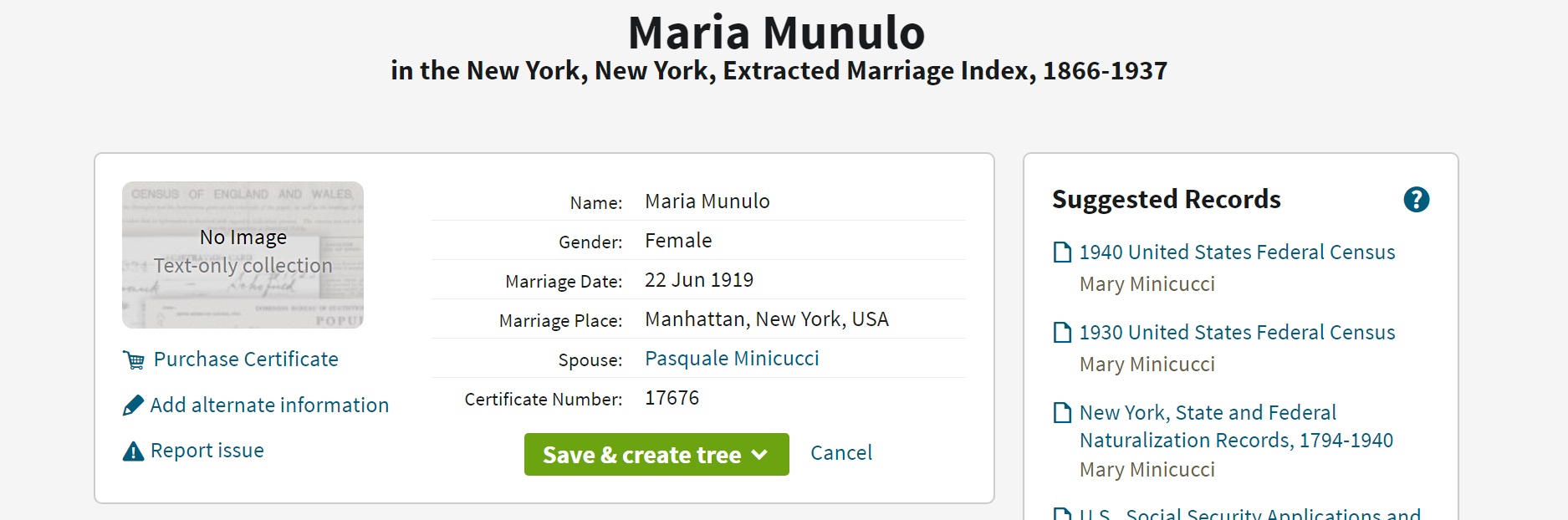Click the shopping cart icon

point(133,360)
